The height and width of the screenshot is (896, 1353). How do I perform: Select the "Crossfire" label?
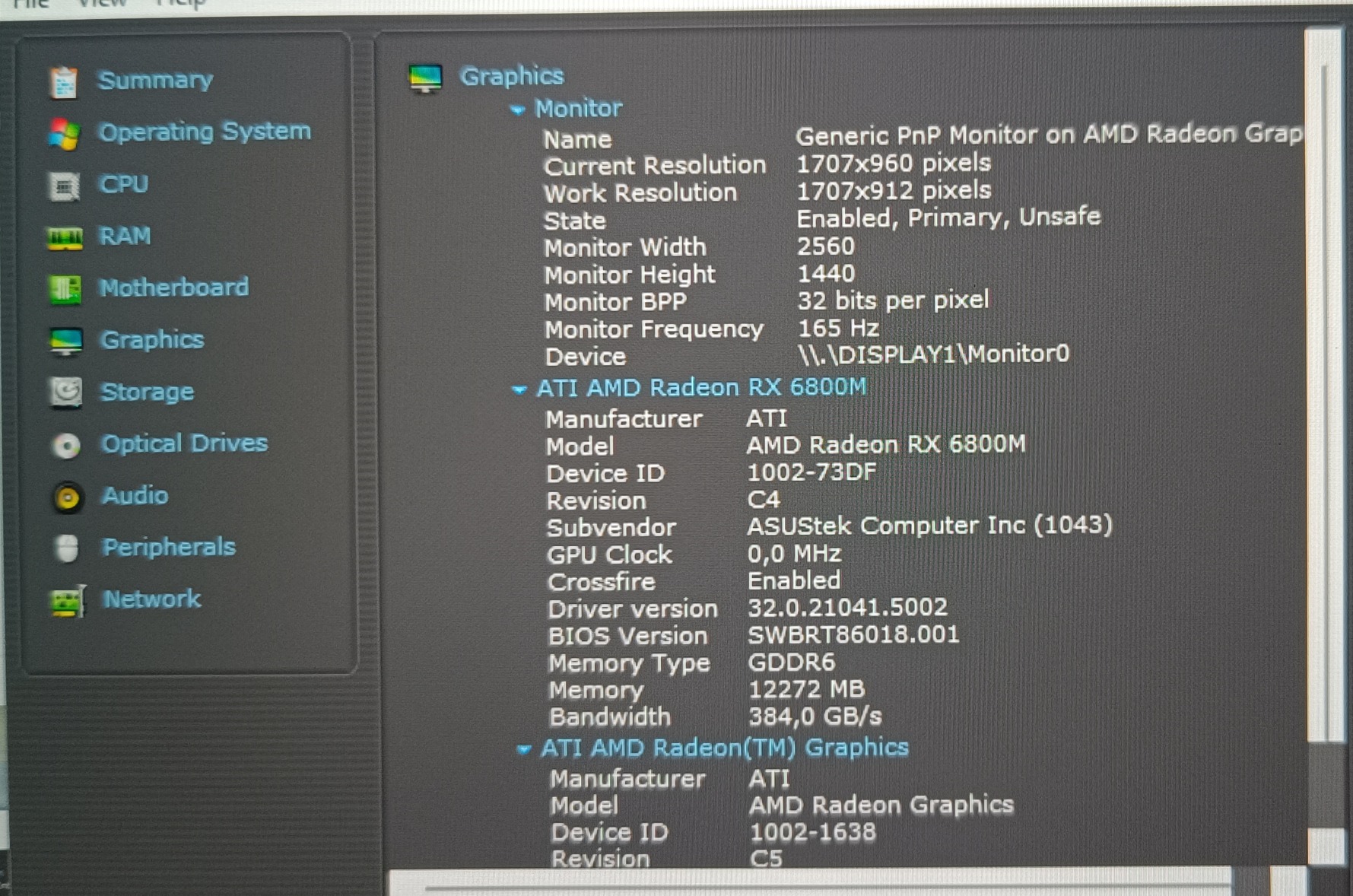(601, 583)
